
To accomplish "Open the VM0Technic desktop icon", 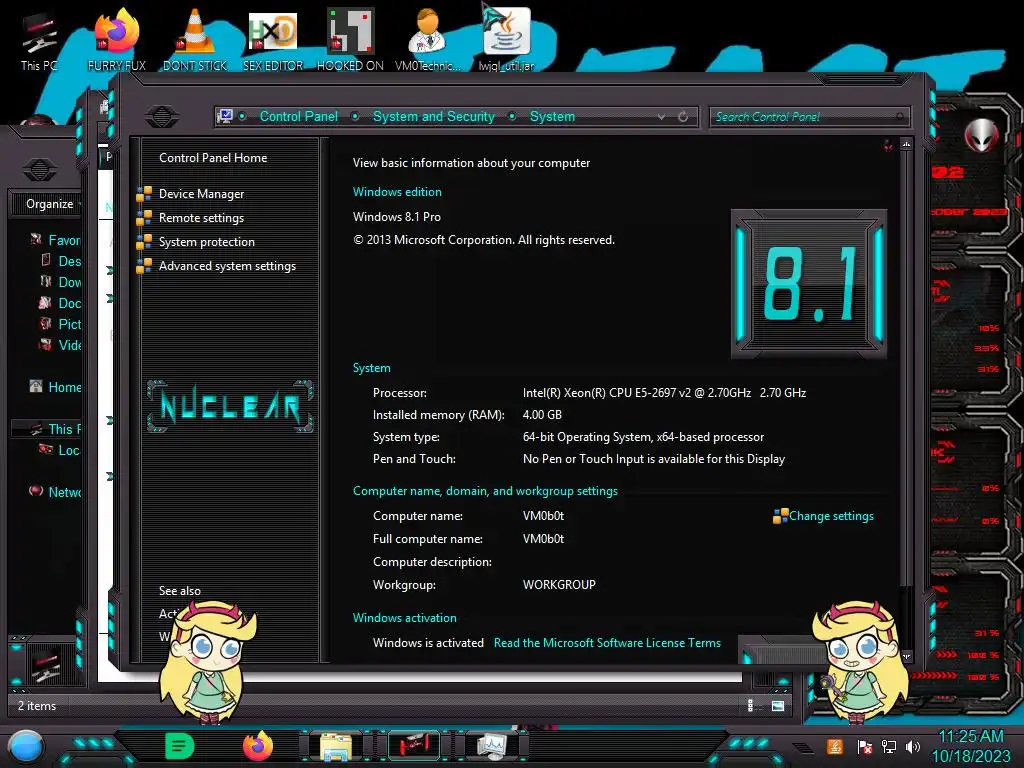I will (x=428, y=40).
